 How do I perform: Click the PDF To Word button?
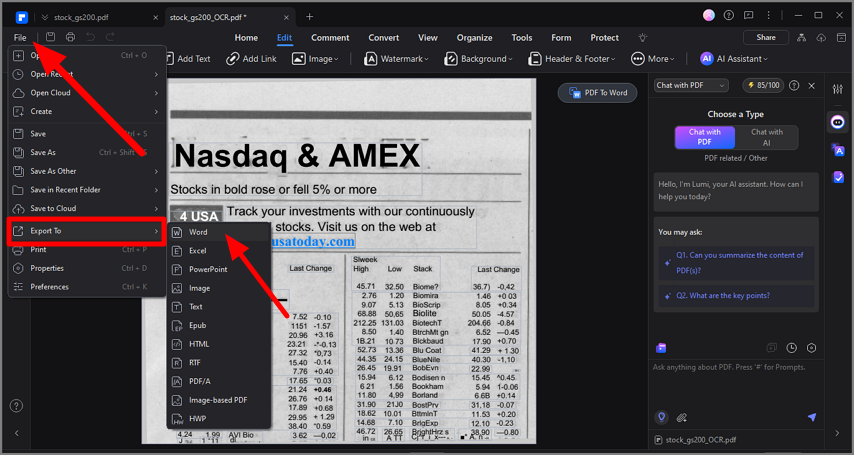click(597, 93)
